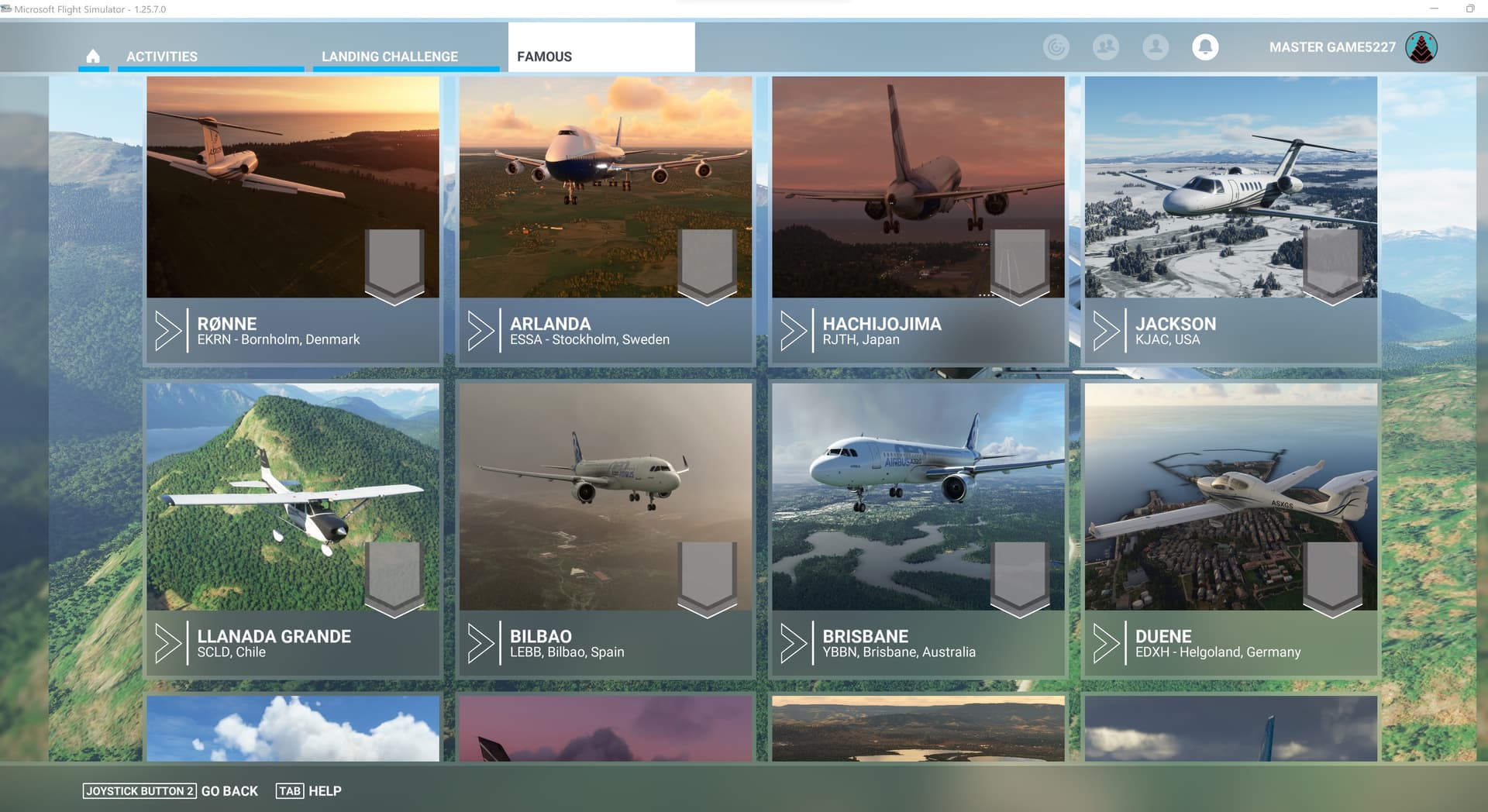The height and width of the screenshot is (812, 1488).
Task: Select the JACKSON title text
Action: tap(1176, 324)
